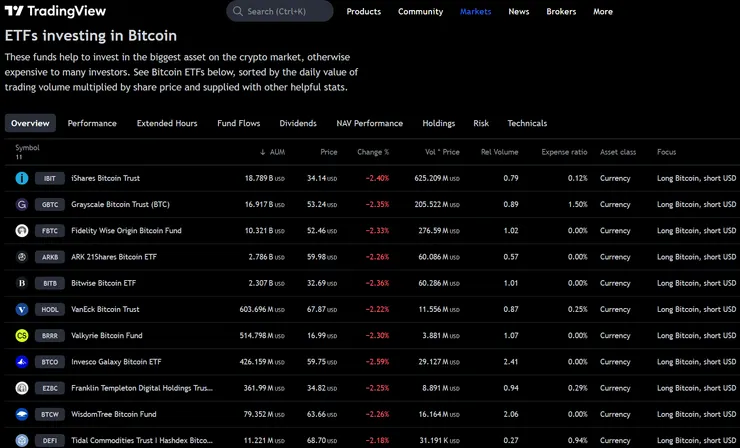Click the Fidelity FBTC fund icon
This screenshot has height=448, width=740.
[22, 230]
